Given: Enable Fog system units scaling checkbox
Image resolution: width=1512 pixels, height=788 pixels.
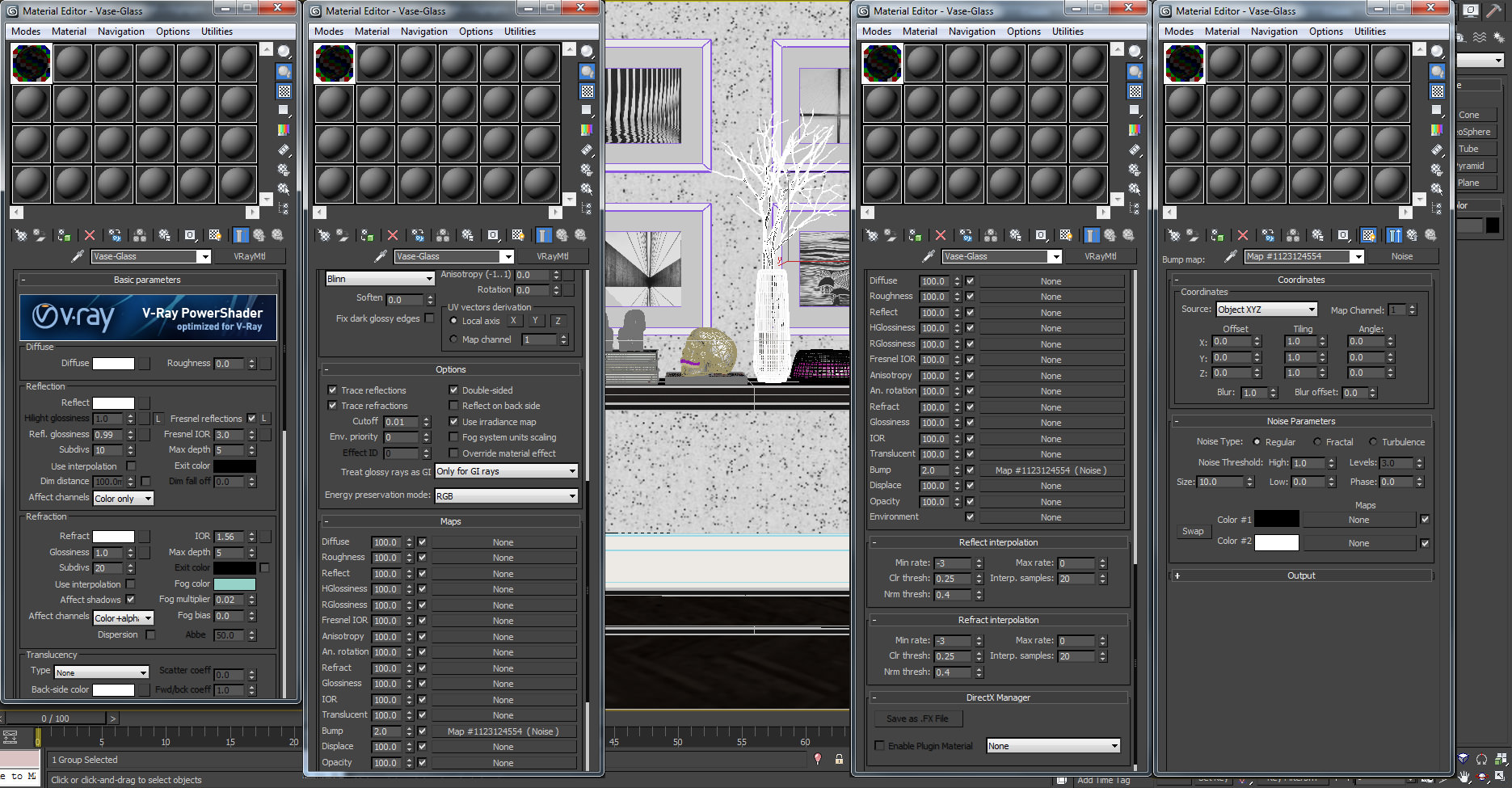Looking at the screenshot, I should [x=453, y=437].
